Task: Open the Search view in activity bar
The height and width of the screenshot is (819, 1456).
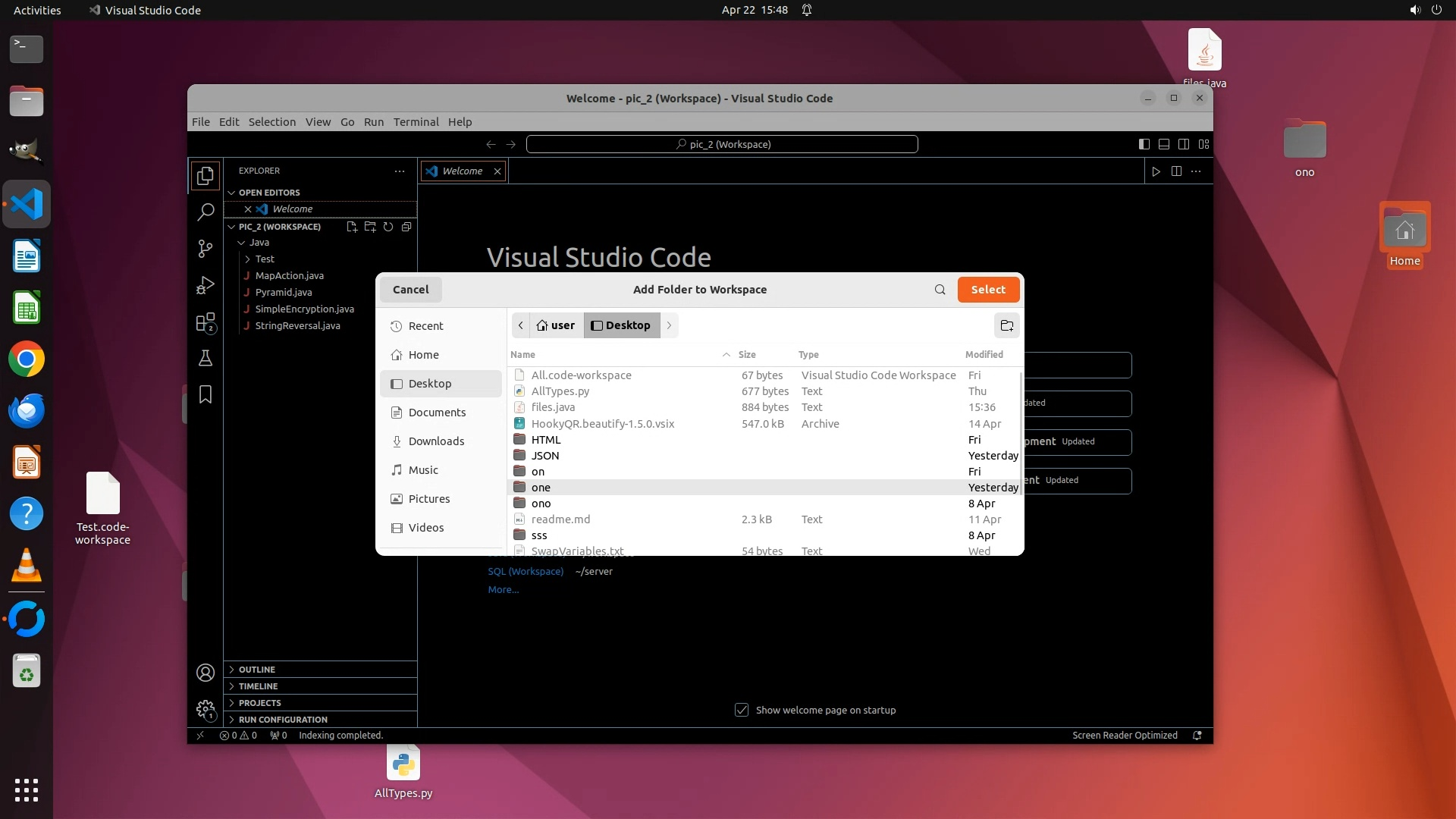Action: 205,212
